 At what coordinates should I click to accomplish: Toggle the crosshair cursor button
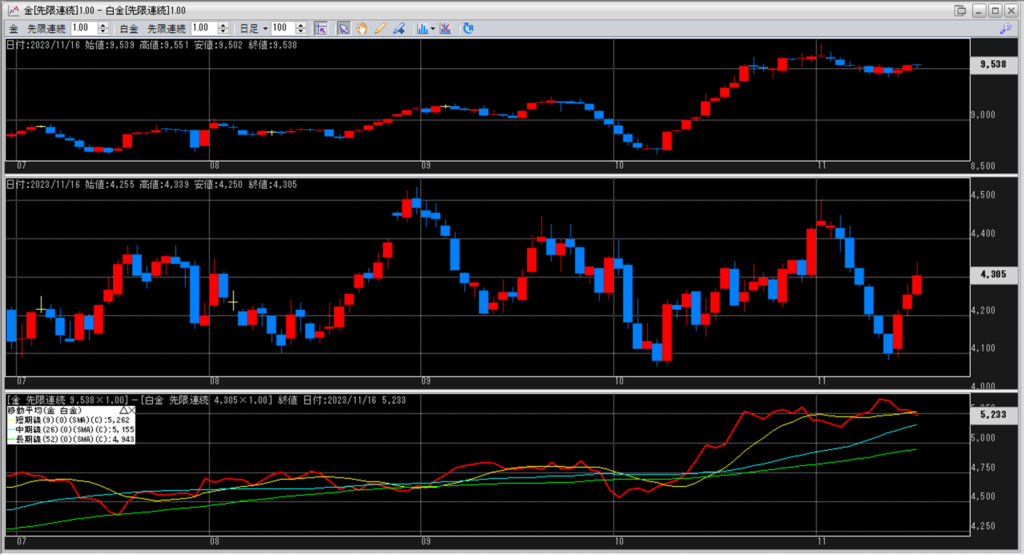coord(321,28)
